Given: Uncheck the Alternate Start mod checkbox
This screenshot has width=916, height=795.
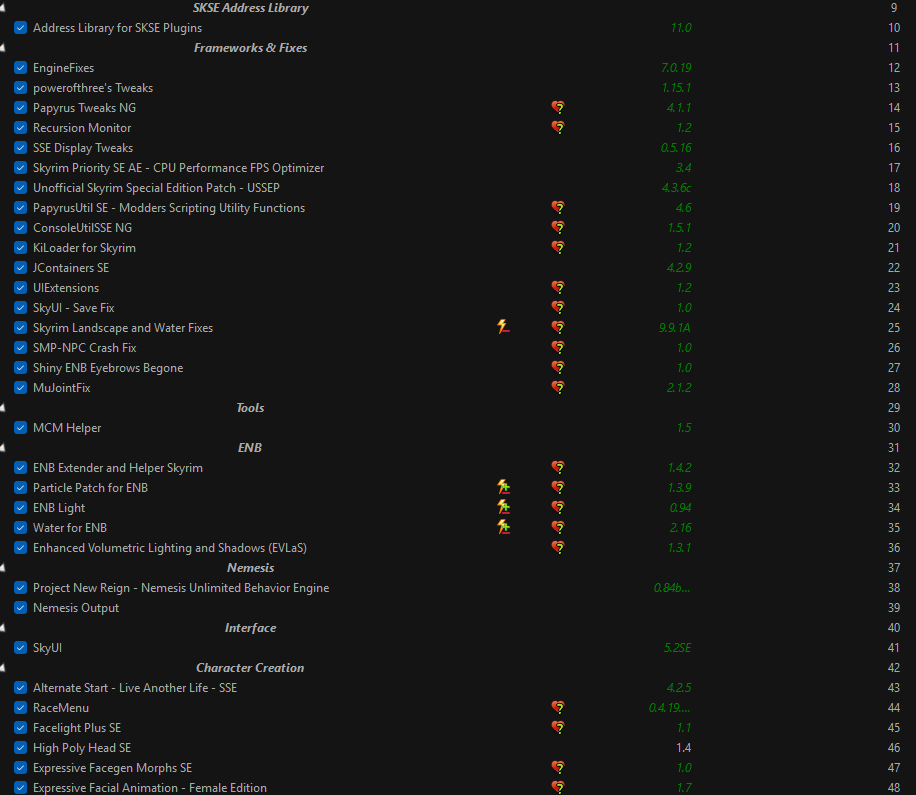Looking at the screenshot, I should (x=20, y=688).
